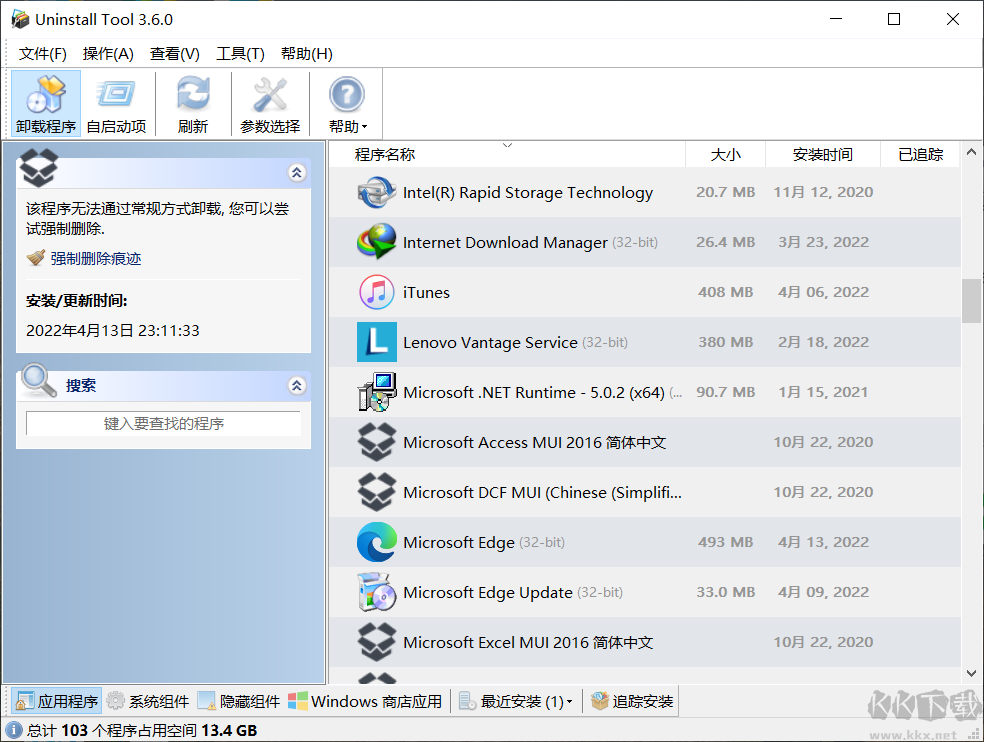Select Internet Download Manager row name
984x742 pixels.
[x=505, y=242]
